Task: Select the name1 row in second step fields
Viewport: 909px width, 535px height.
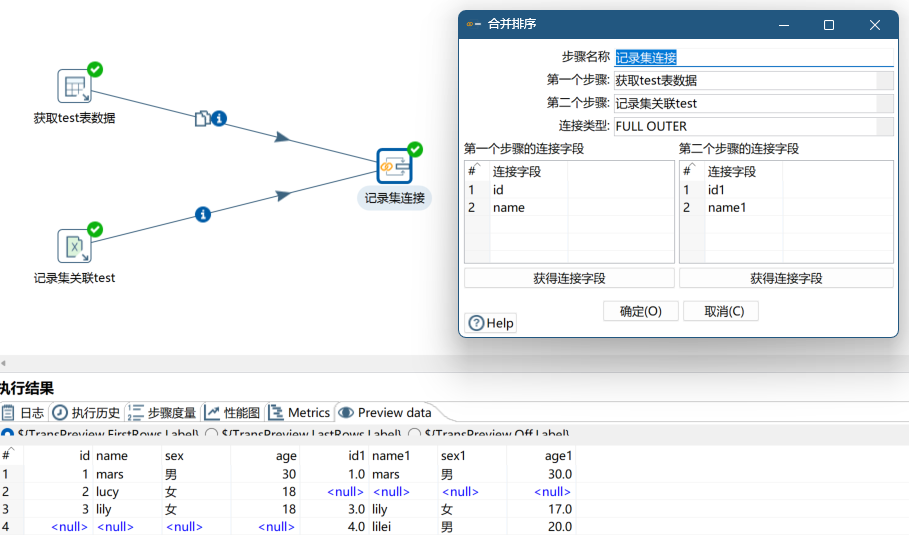Action: point(728,208)
